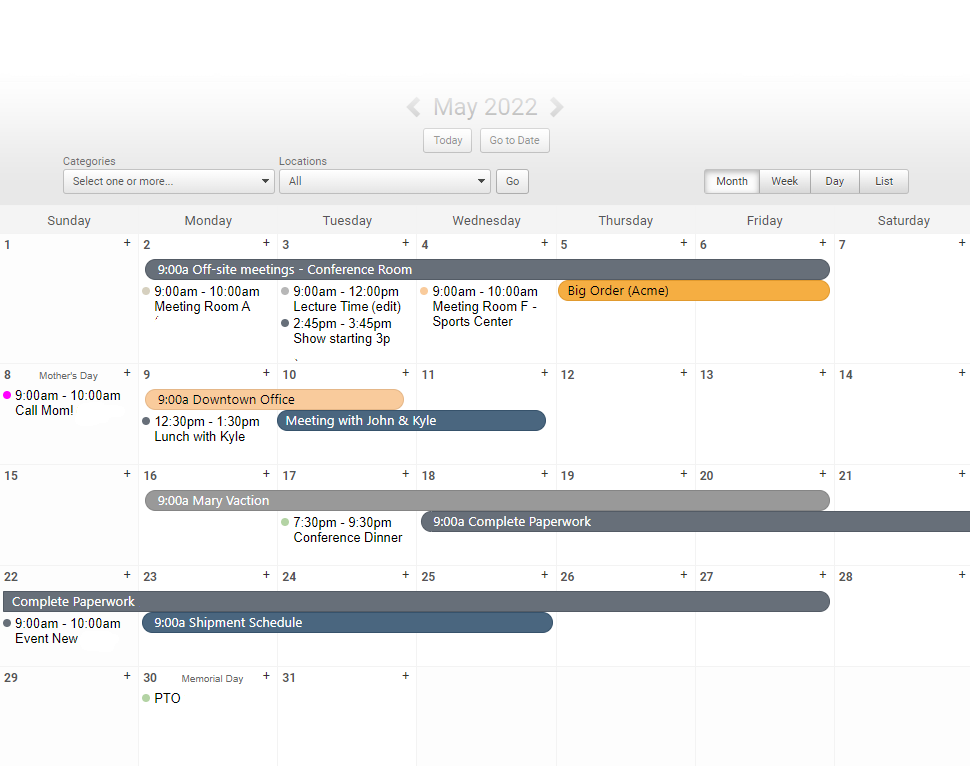Switch to Day view
Image resolution: width=970 pixels, height=766 pixels.
click(834, 181)
